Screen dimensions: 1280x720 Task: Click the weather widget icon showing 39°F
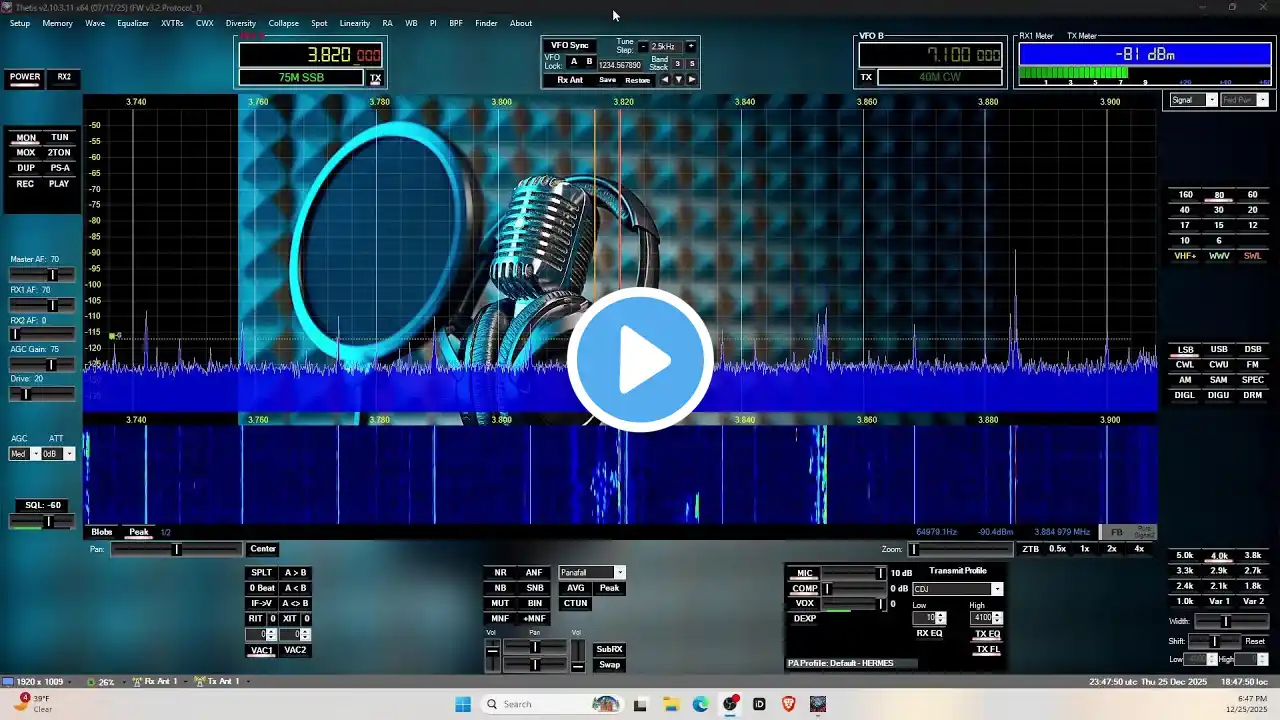point(22,702)
